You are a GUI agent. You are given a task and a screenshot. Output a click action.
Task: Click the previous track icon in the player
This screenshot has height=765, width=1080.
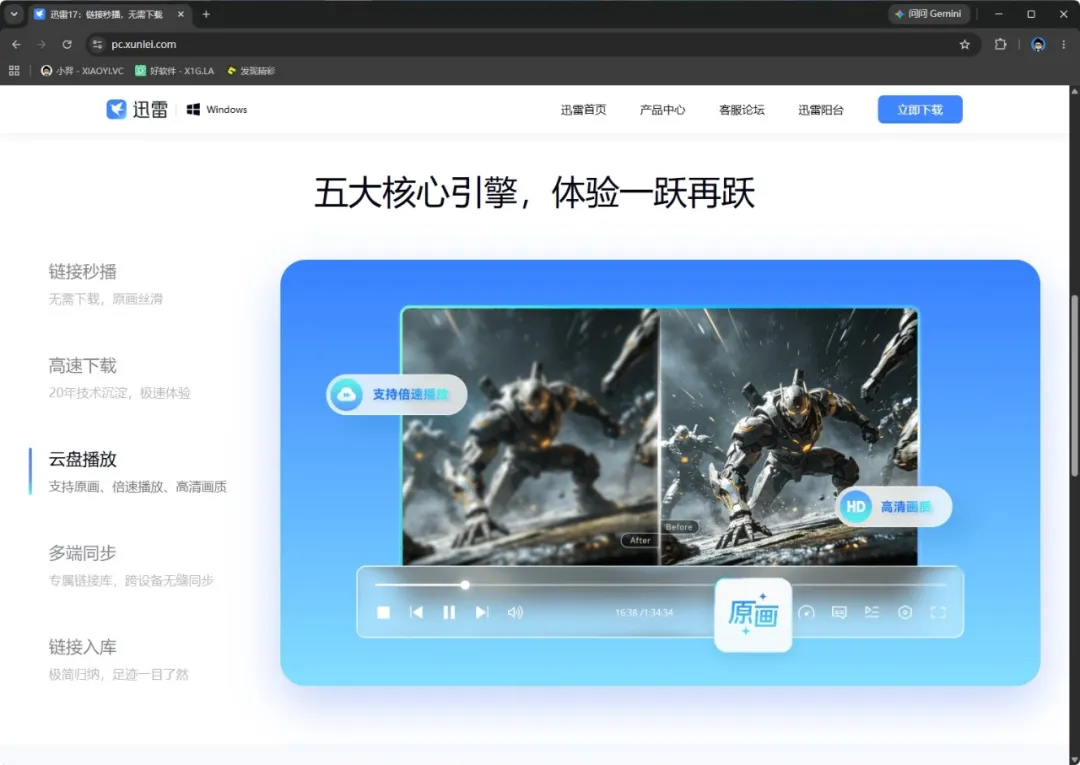coord(416,612)
